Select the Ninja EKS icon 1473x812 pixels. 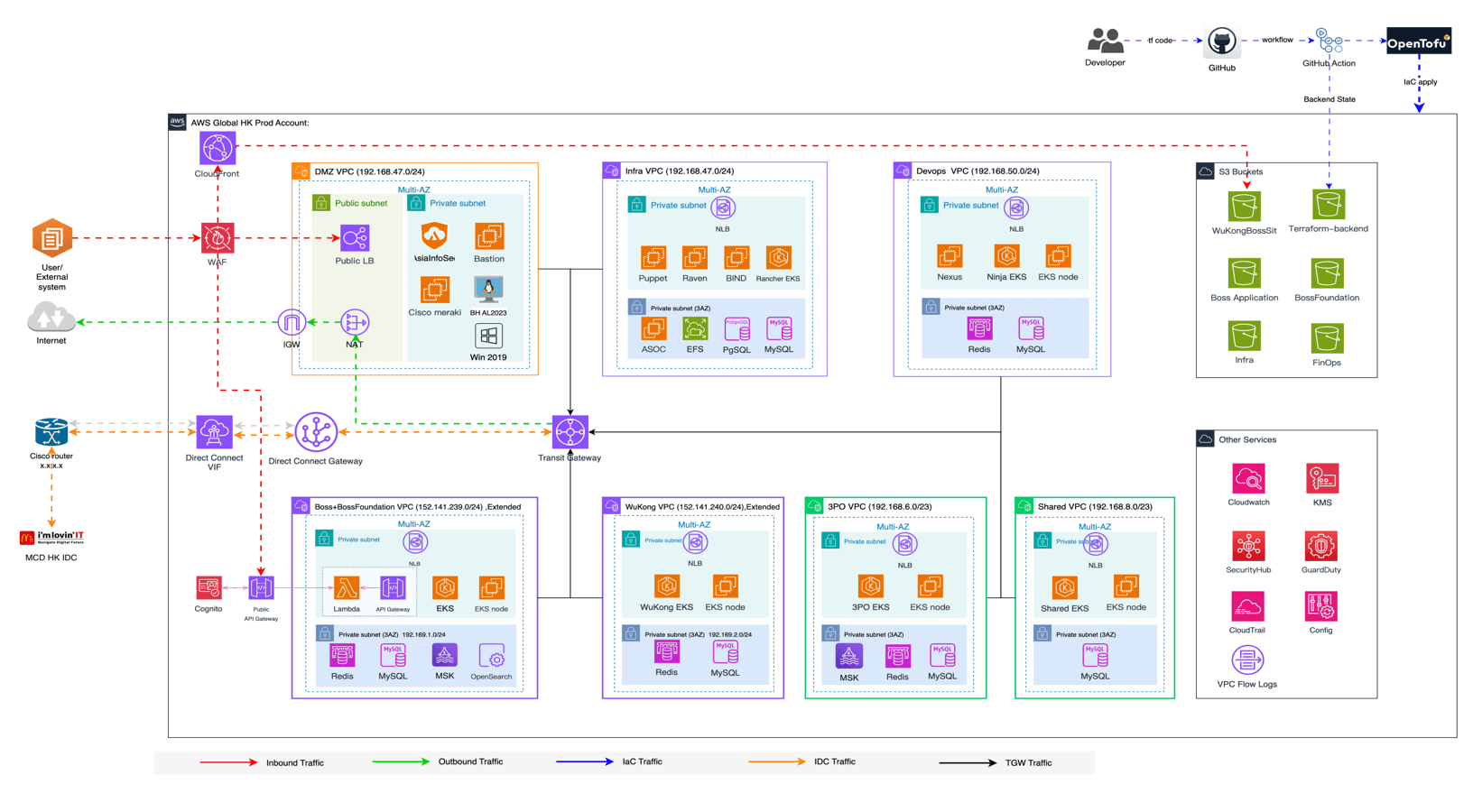coord(1006,256)
